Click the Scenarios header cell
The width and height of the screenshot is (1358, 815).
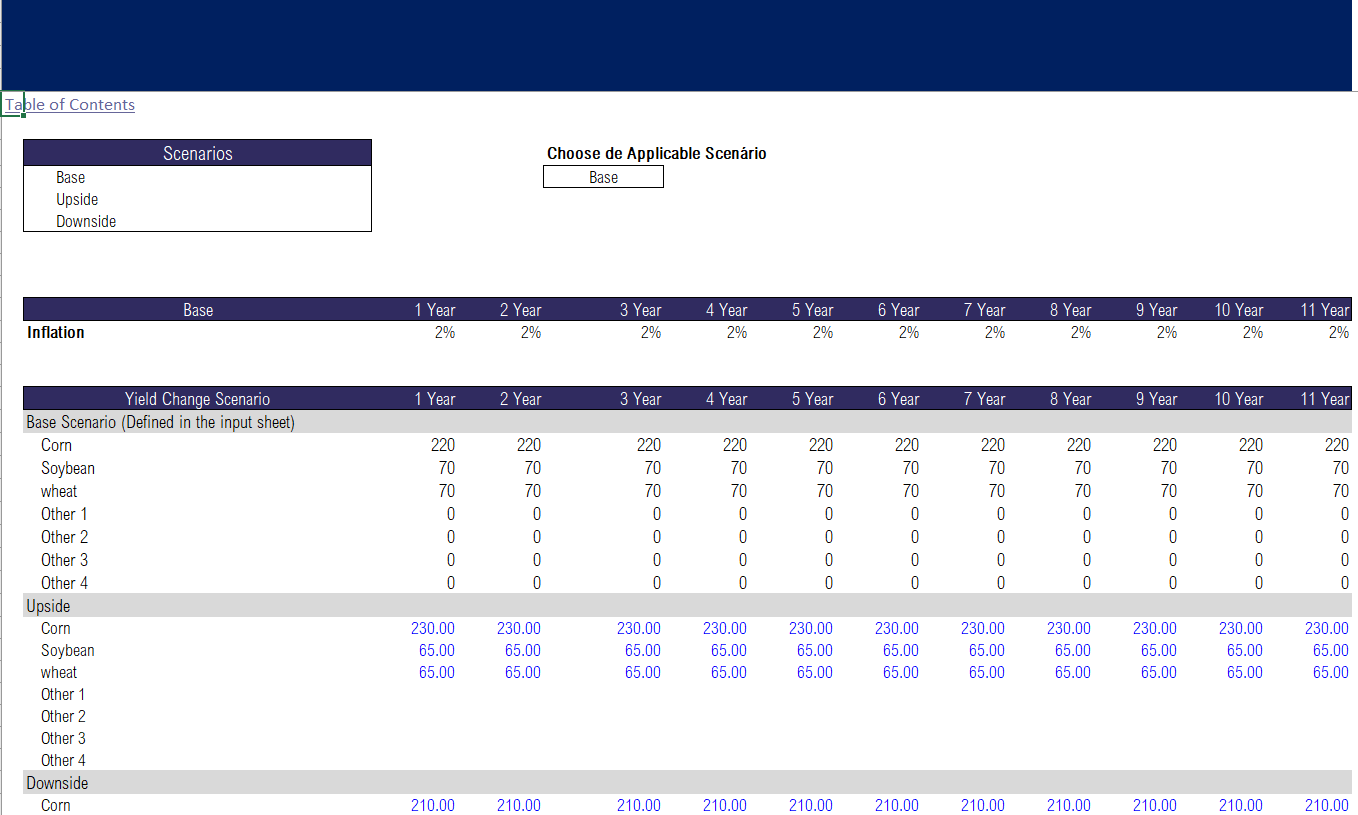point(197,153)
